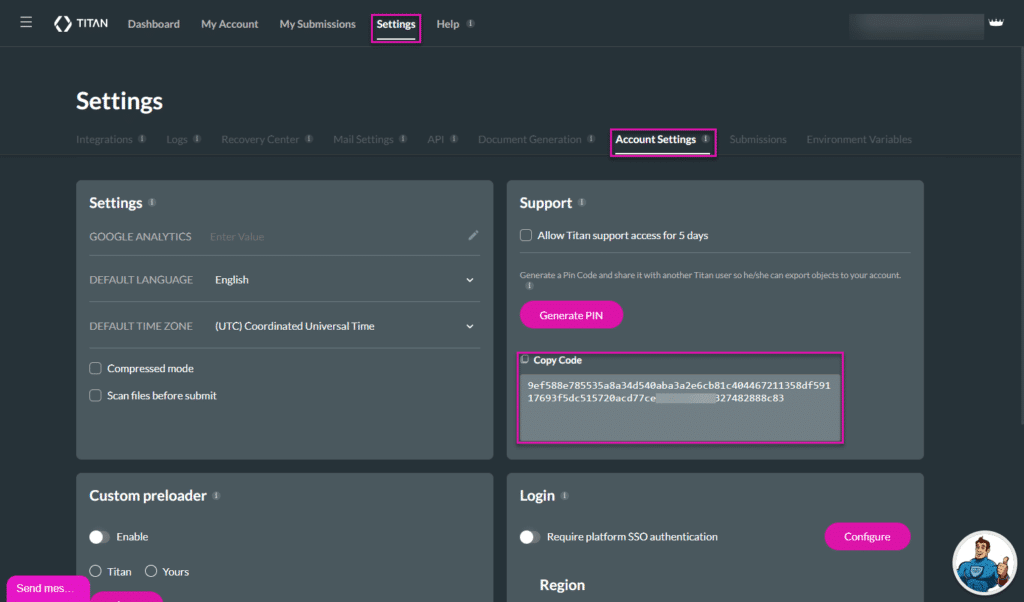Screen dimensions: 1024x602
Task: Click info icon beside Support heading
Action: tap(582, 203)
